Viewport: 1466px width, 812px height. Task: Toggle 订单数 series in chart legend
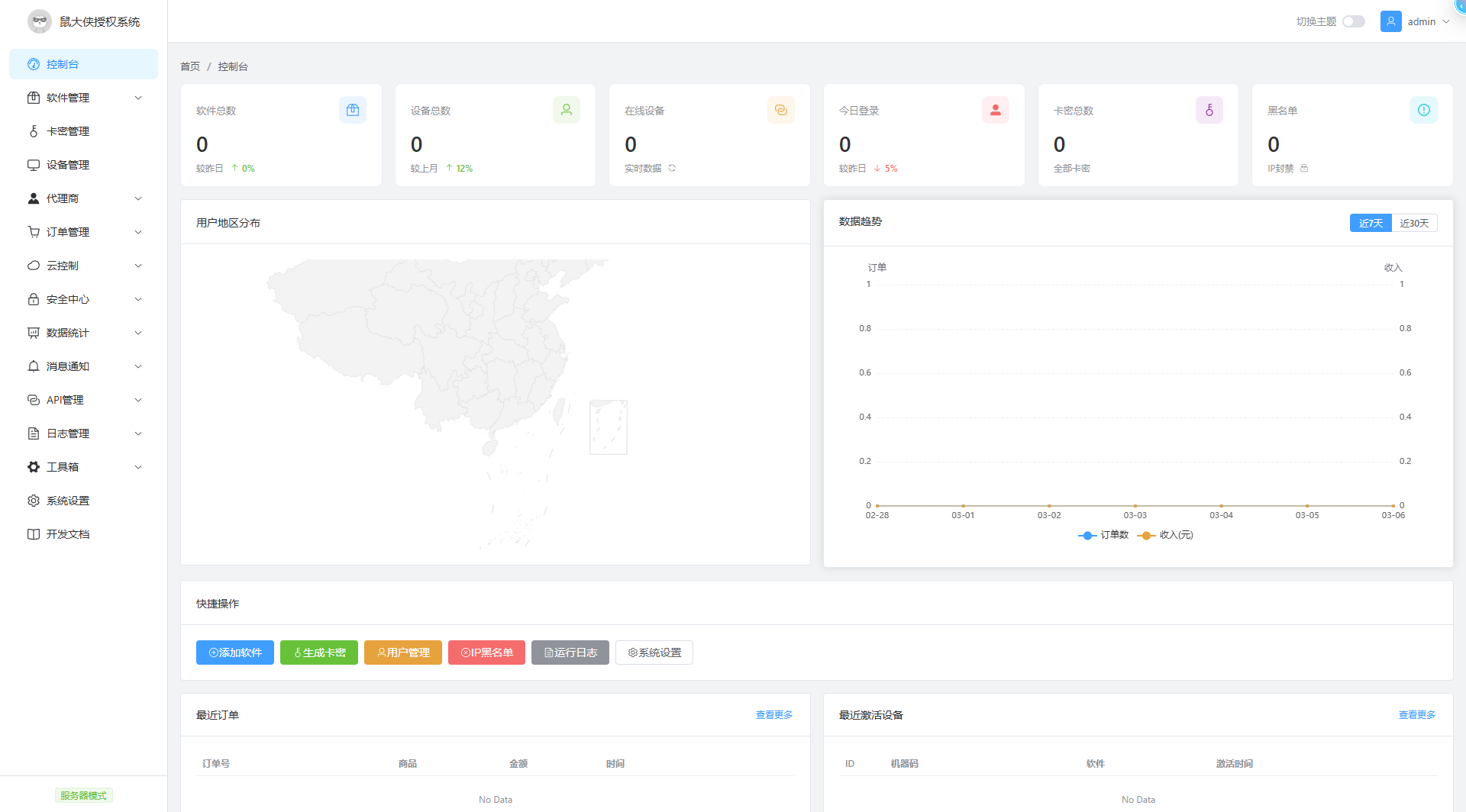pyautogui.click(x=1103, y=535)
